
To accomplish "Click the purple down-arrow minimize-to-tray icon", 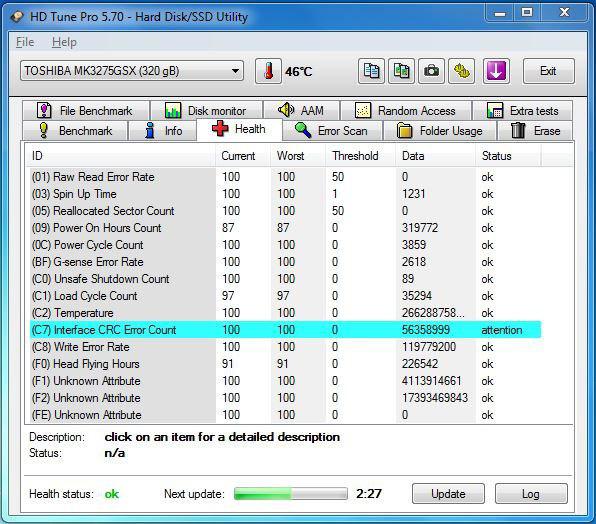I will coord(496,71).
